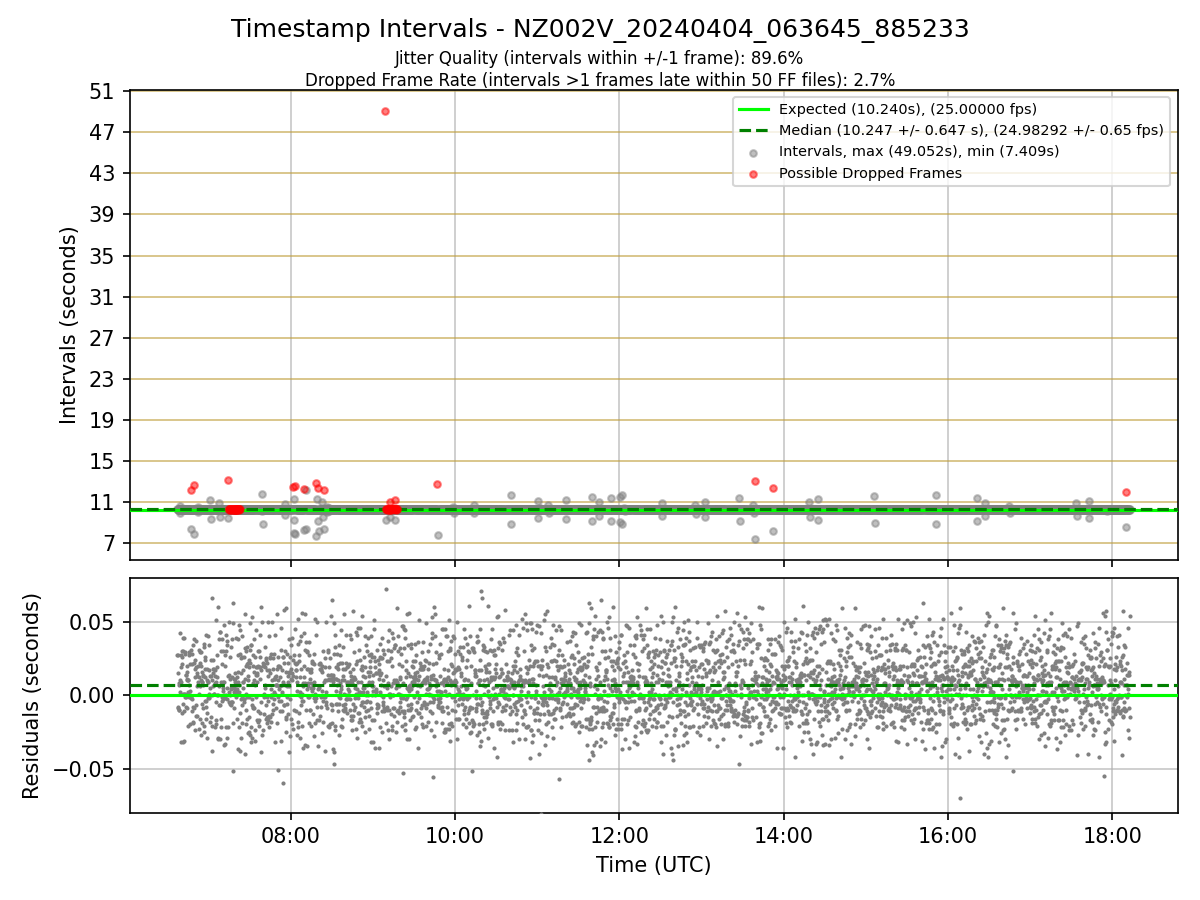Click the 'Intervals, max (49.052s), min (7.409s)' legend entry
The width and height of the screenshot is (1200, 900).
pos(919,151)
